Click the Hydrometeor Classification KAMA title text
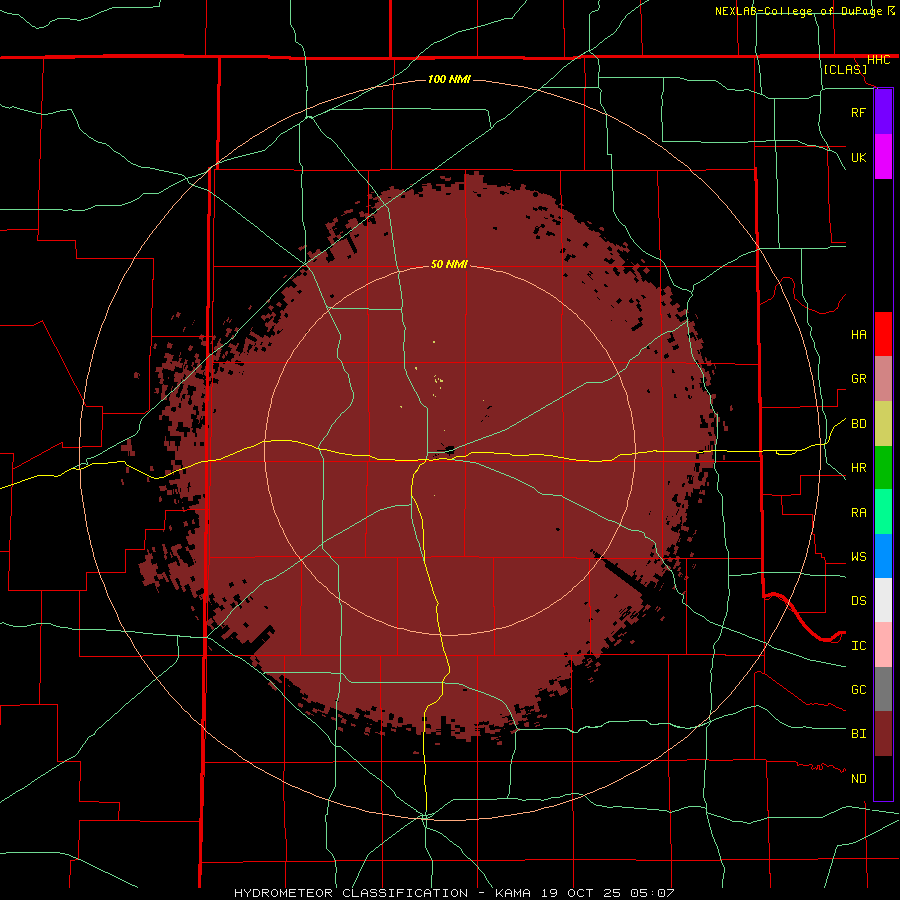 (454, 893)
